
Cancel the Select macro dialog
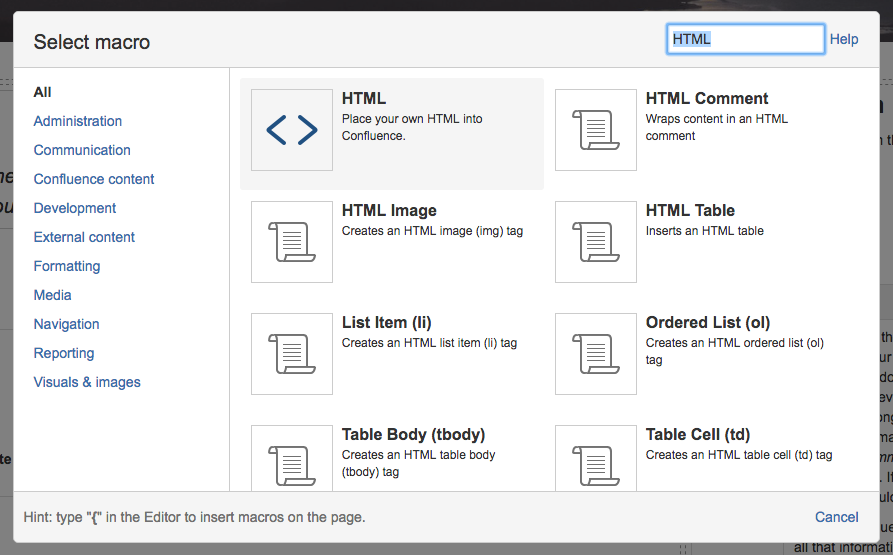pyautogui.click(x=837, y=517)
